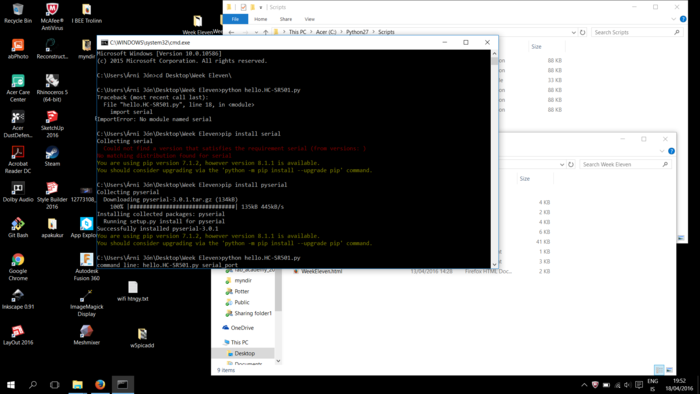The width and height of the screenshot is (700, 394).
Task: Select This PC in the address path
Action: (297, 32)
